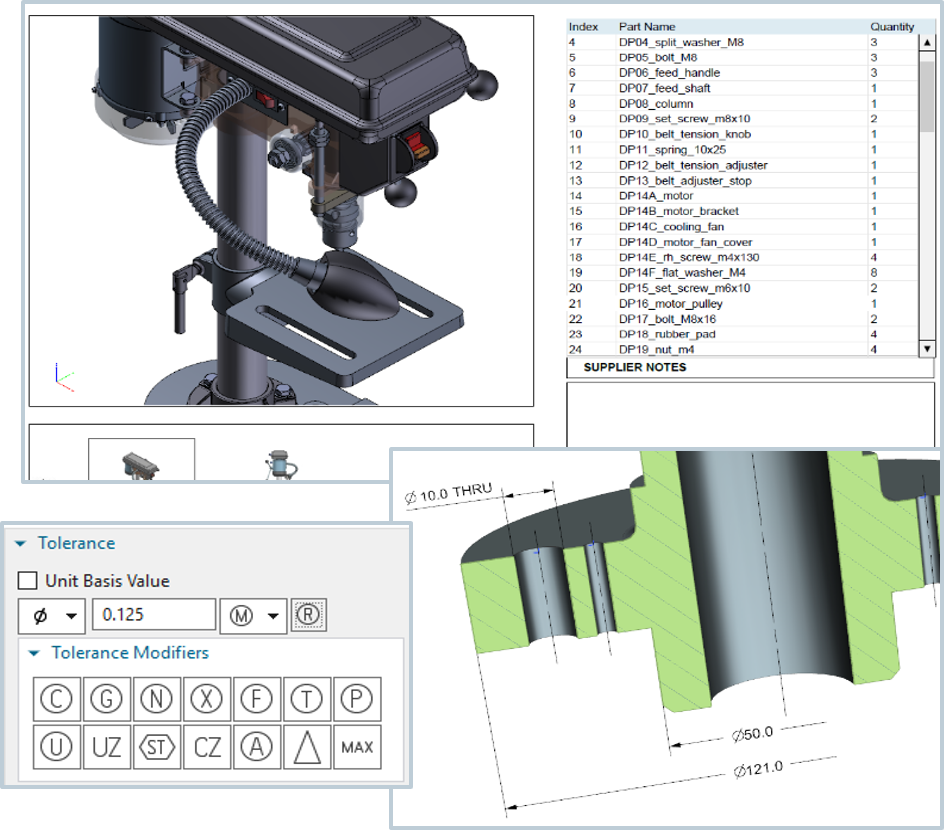The image size is (944, 830).
Task: Toggle the circled R reciprocity button
Action: click(309, 616)
